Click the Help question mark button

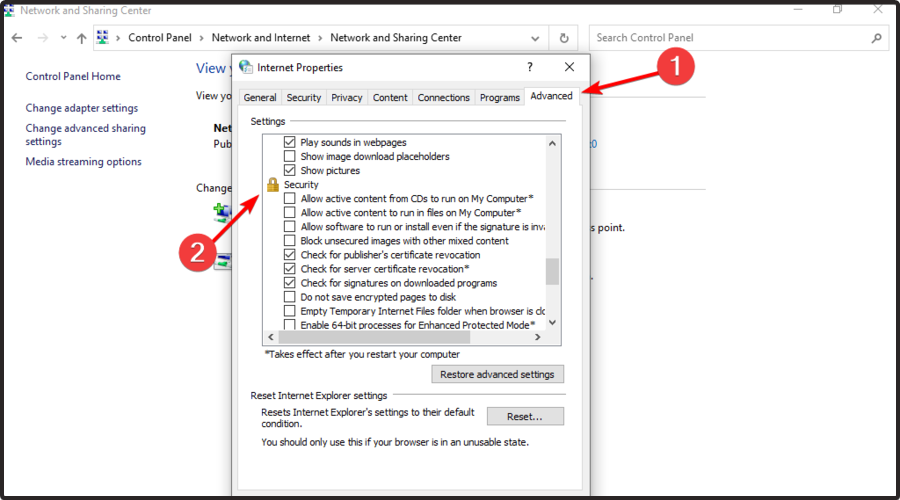click(x=530, y=67)
